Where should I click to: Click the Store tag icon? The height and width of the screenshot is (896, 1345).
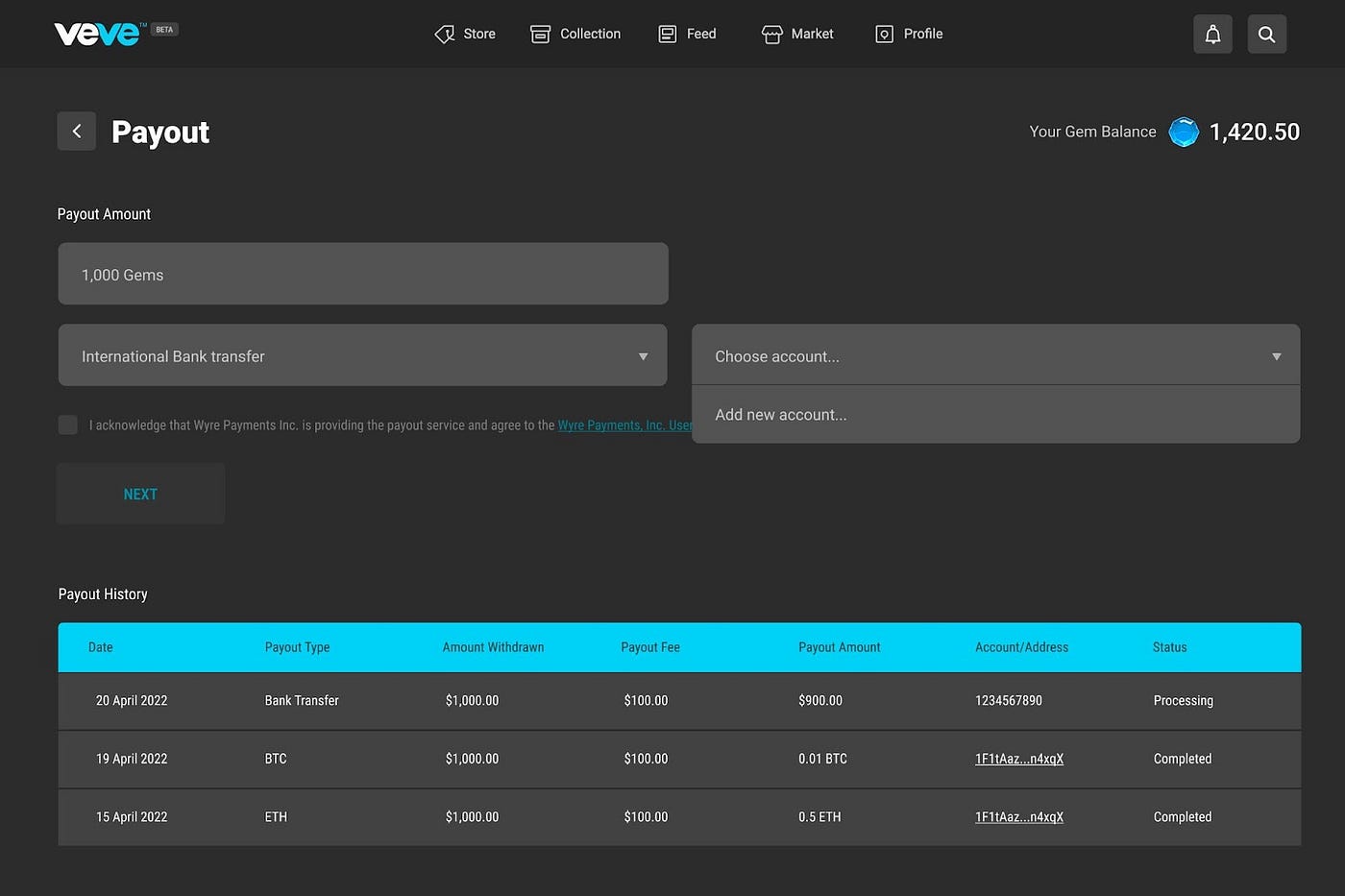coord(444,35)
